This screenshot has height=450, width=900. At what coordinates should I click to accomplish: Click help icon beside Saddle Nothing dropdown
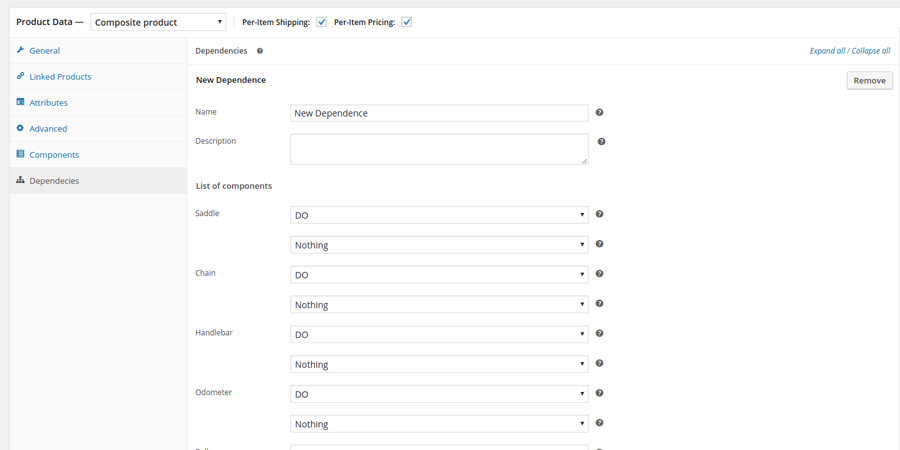click(600, 244)
